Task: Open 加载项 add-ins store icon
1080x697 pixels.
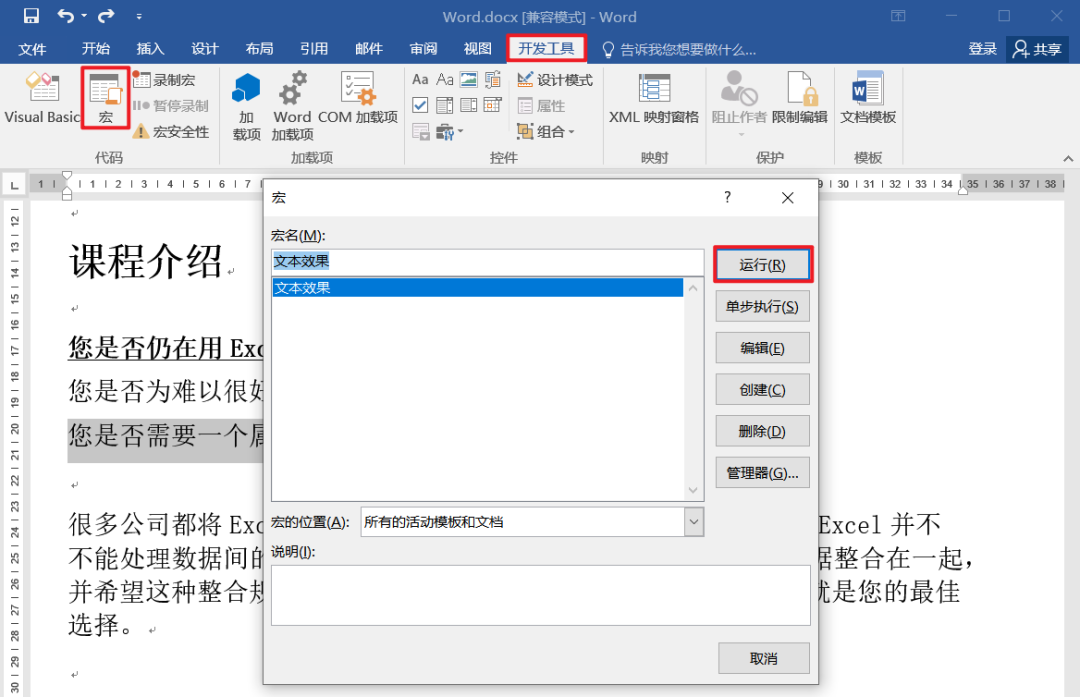Action: (246, 105)
